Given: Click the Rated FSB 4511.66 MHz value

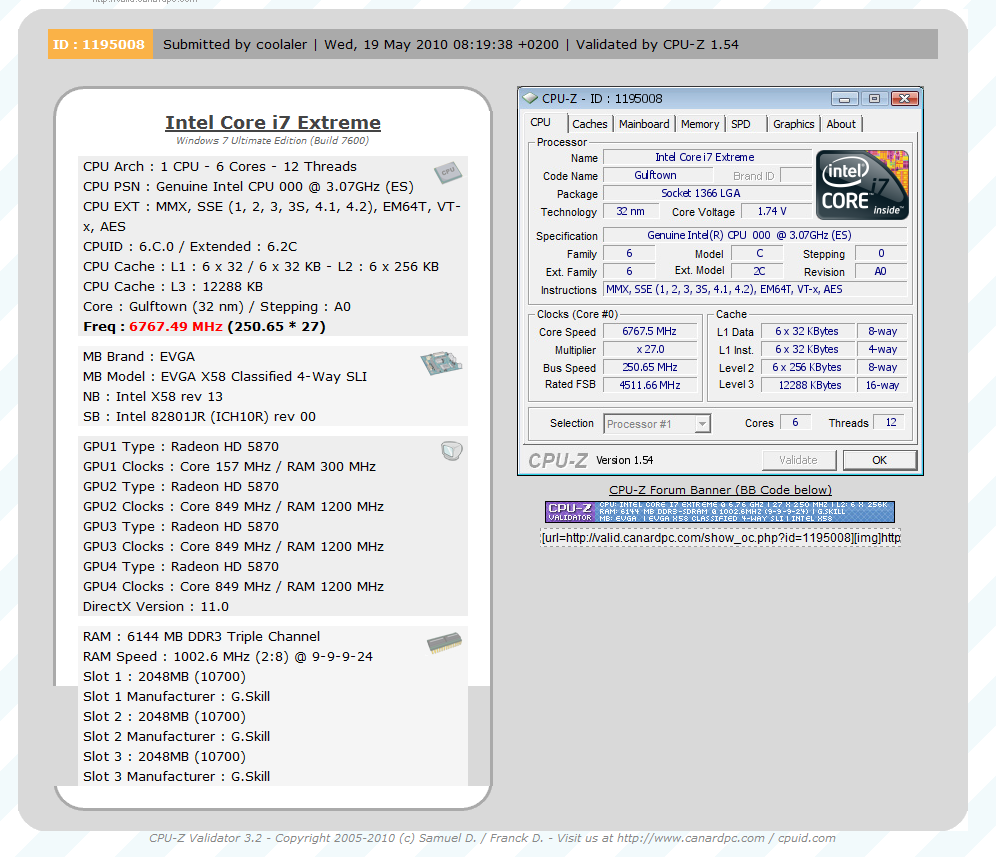Looking at the screenshot, I should (649, 385).
